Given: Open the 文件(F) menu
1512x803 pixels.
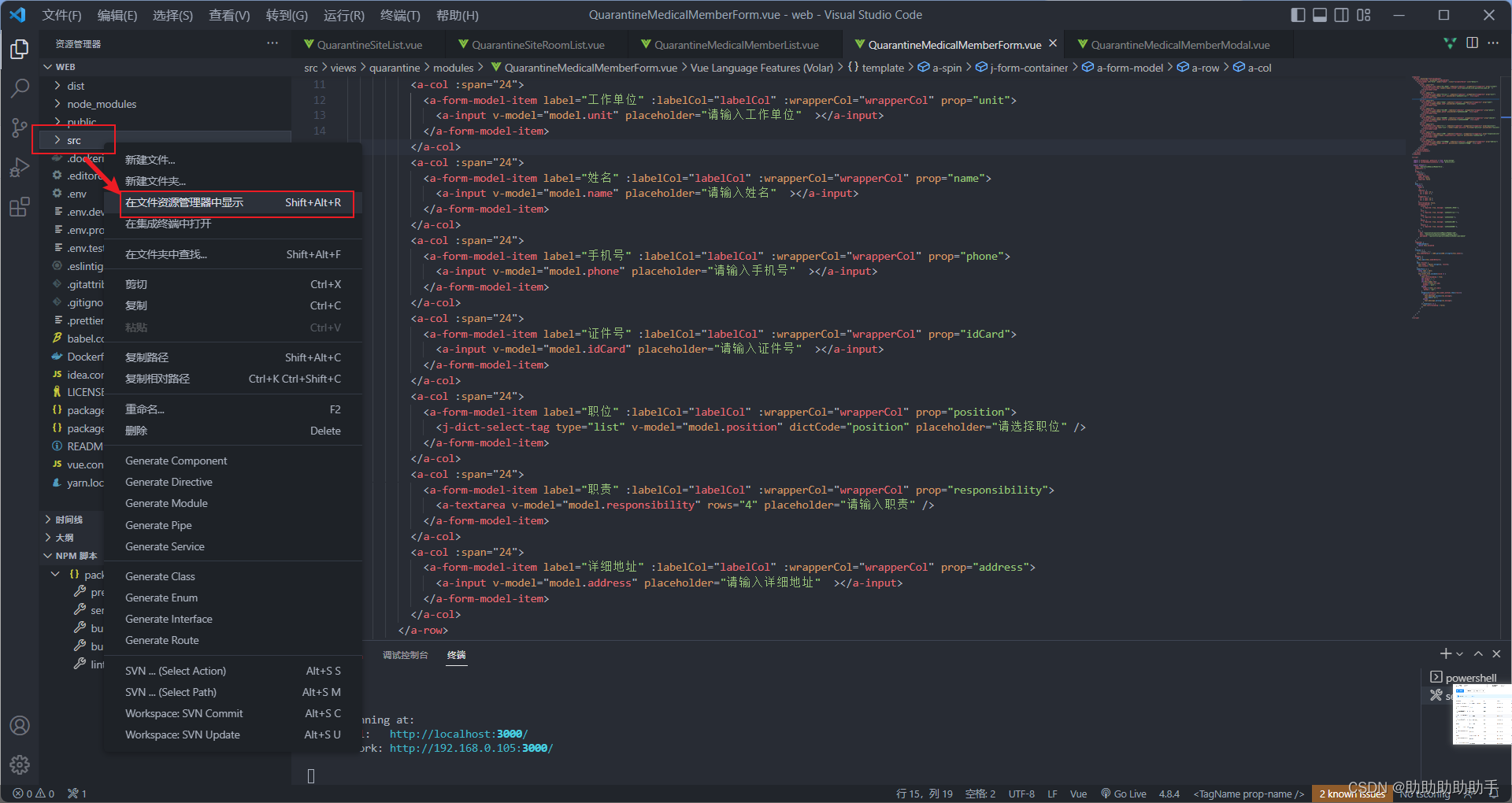Looking at the screenshot, I should 61,15.
